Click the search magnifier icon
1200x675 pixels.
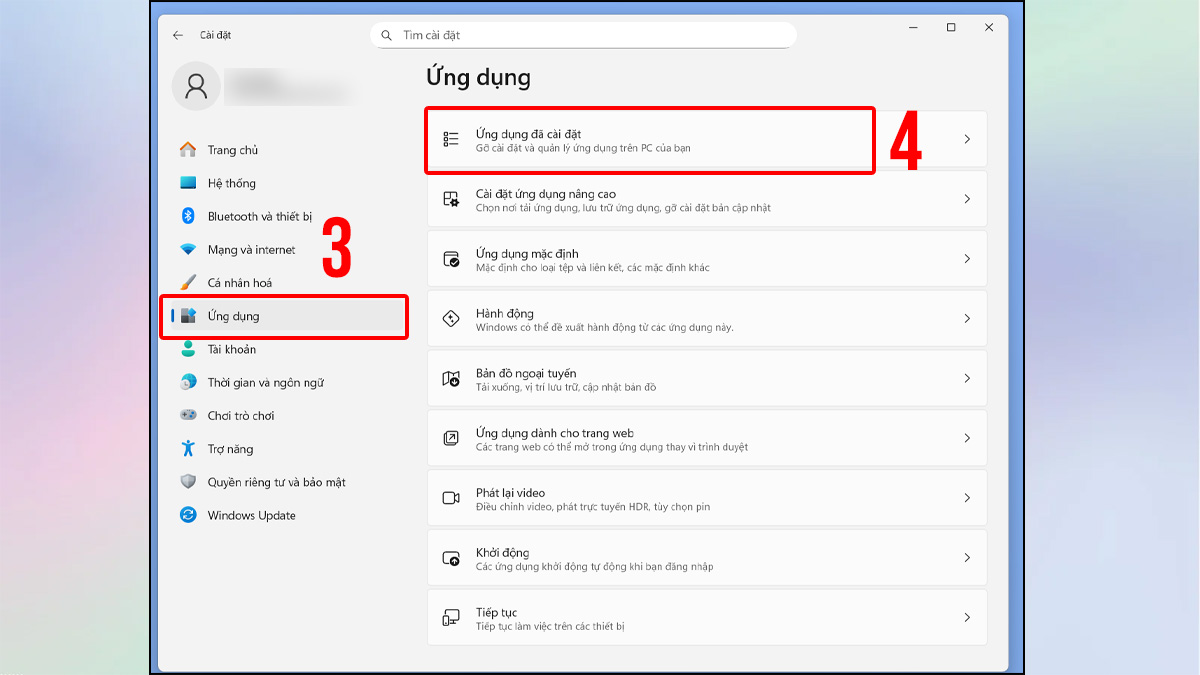coord(387,35)
